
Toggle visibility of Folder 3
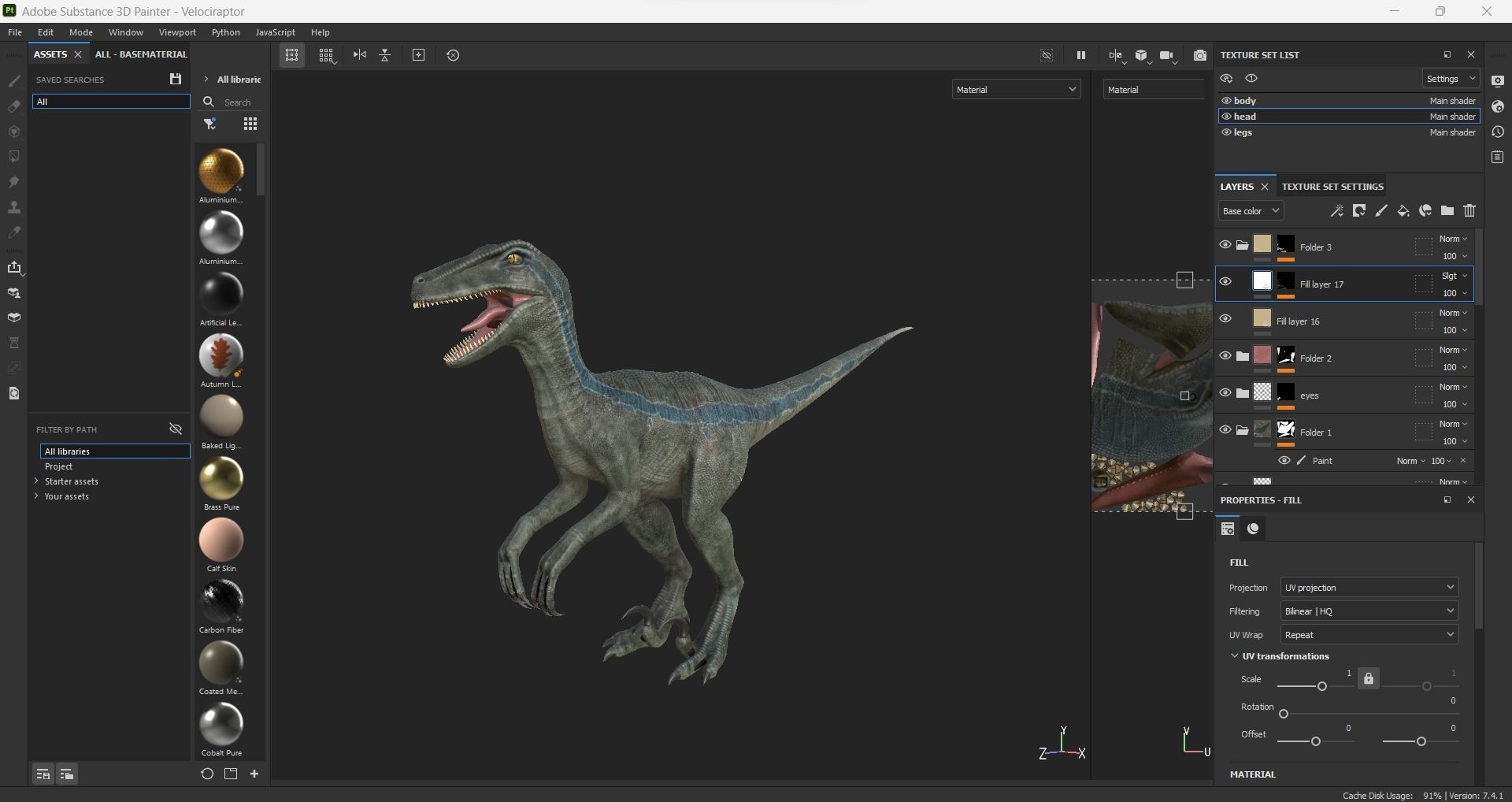tap(1225, 245)
